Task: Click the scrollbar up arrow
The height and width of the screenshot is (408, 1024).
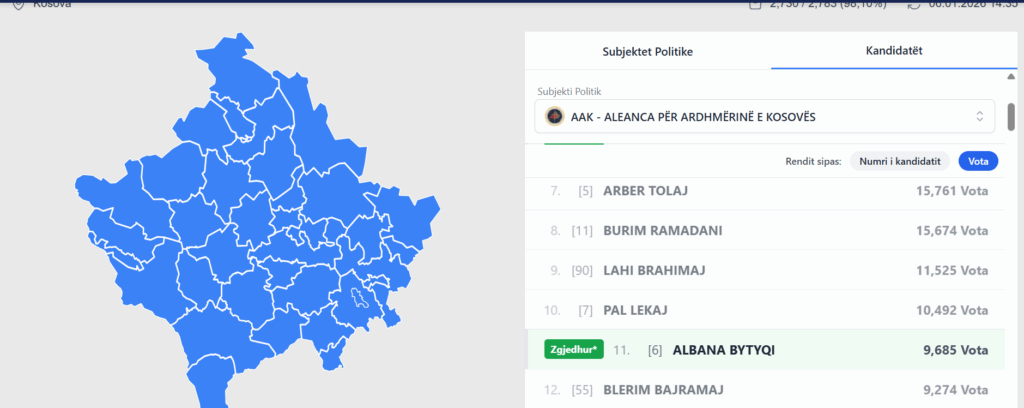Action: coord(1011,77)
